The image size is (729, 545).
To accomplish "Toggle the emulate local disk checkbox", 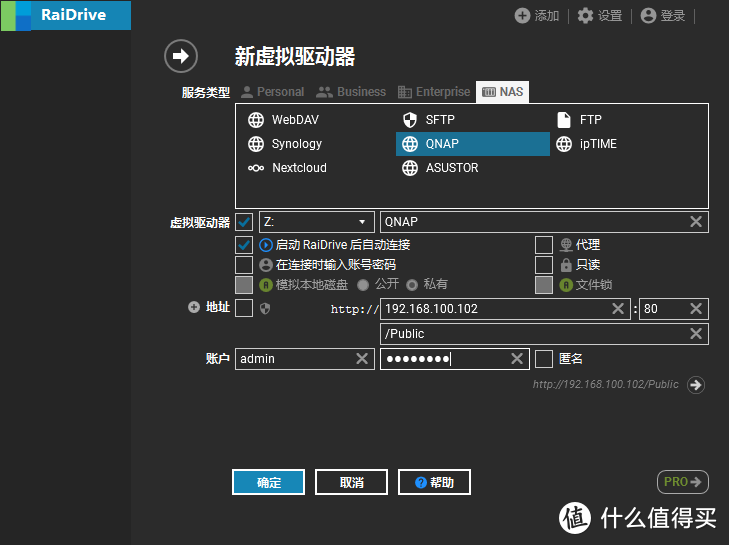I will click(244, 285).
